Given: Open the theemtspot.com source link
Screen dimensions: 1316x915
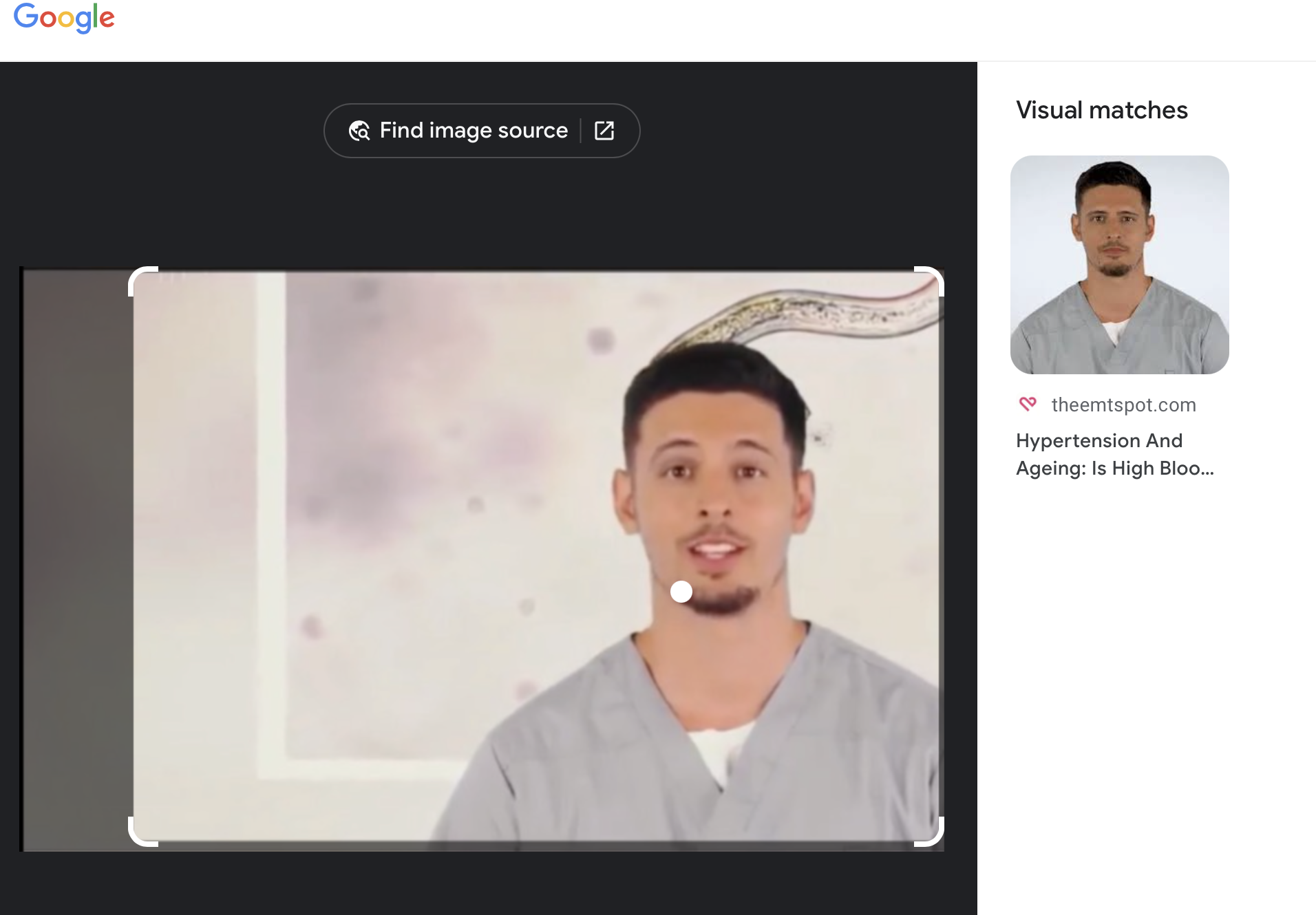Looking at the screenshot, I should tap(1123, 405).
